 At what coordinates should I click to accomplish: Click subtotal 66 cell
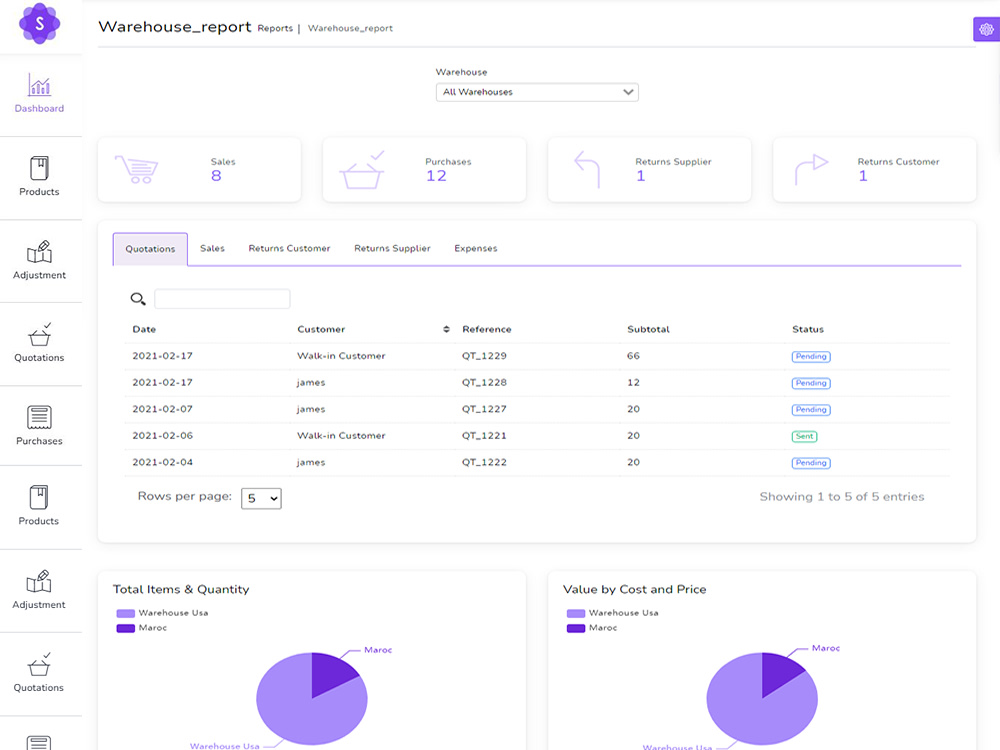633,356
